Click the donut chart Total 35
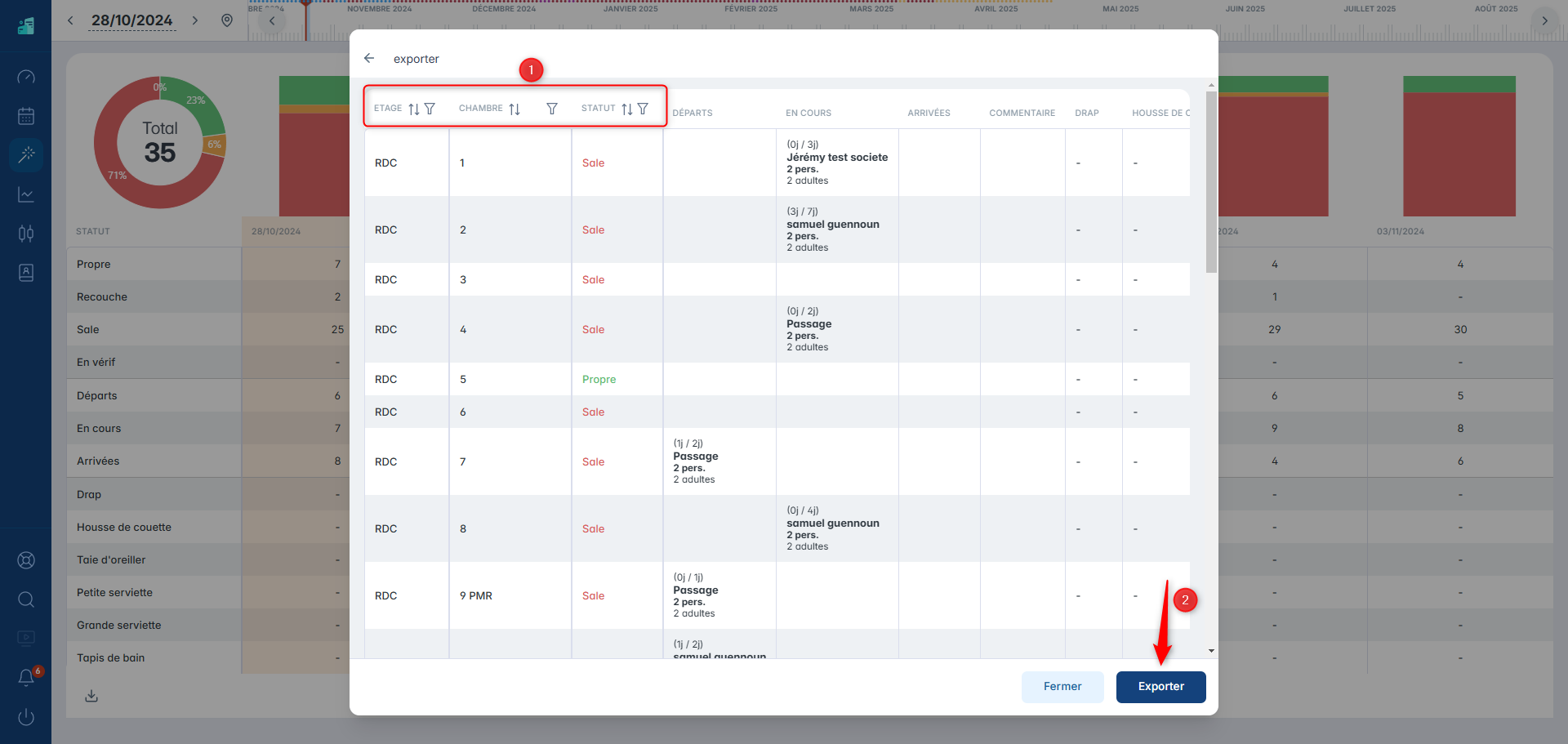This screenshot has width=1568, height=744. pos(159,142)
